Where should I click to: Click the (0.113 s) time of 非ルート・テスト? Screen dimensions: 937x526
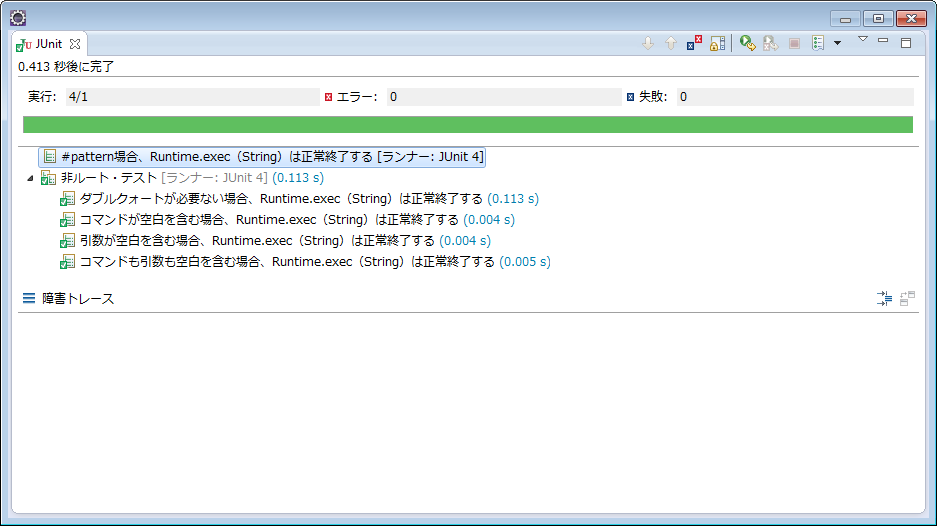pyautogui.click(x=298, y=178)
